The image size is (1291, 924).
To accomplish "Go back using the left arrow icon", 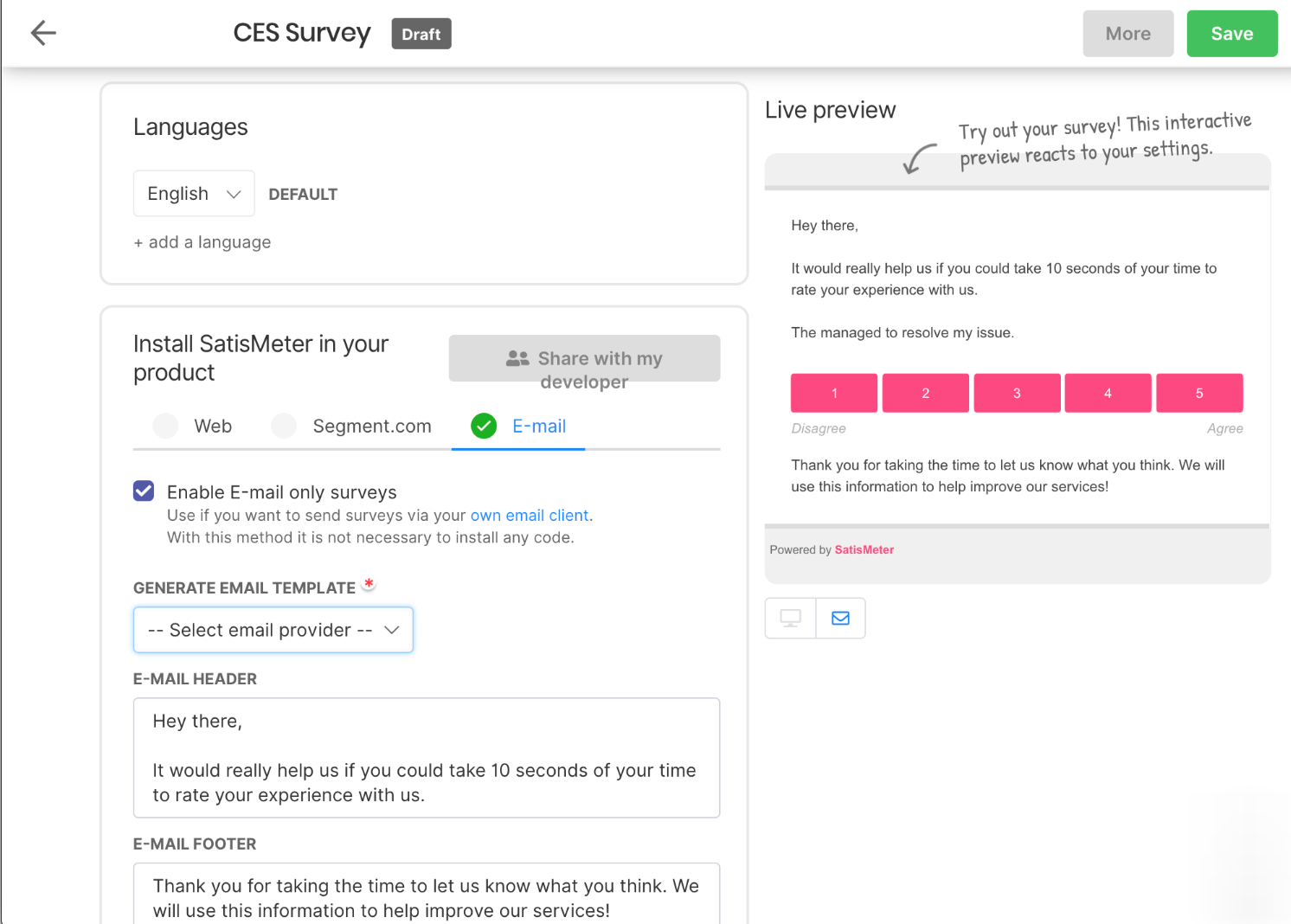I will point(43,34).
